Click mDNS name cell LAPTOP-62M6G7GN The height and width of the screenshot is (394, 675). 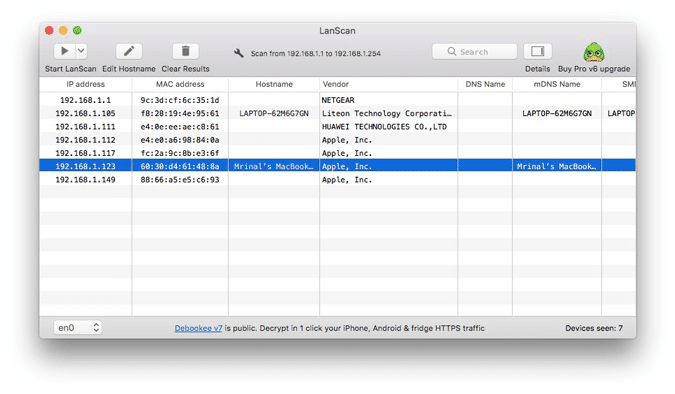pos(557,113)
